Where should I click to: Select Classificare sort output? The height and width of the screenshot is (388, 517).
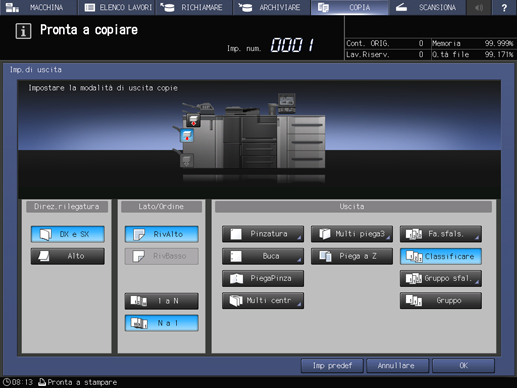tap(441, 256)
